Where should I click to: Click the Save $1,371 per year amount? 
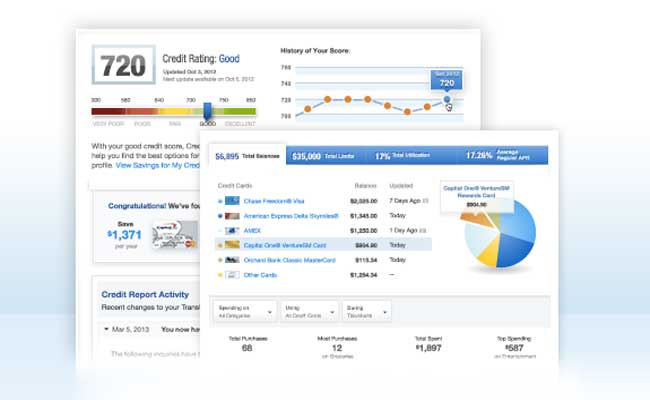[125, 235]
